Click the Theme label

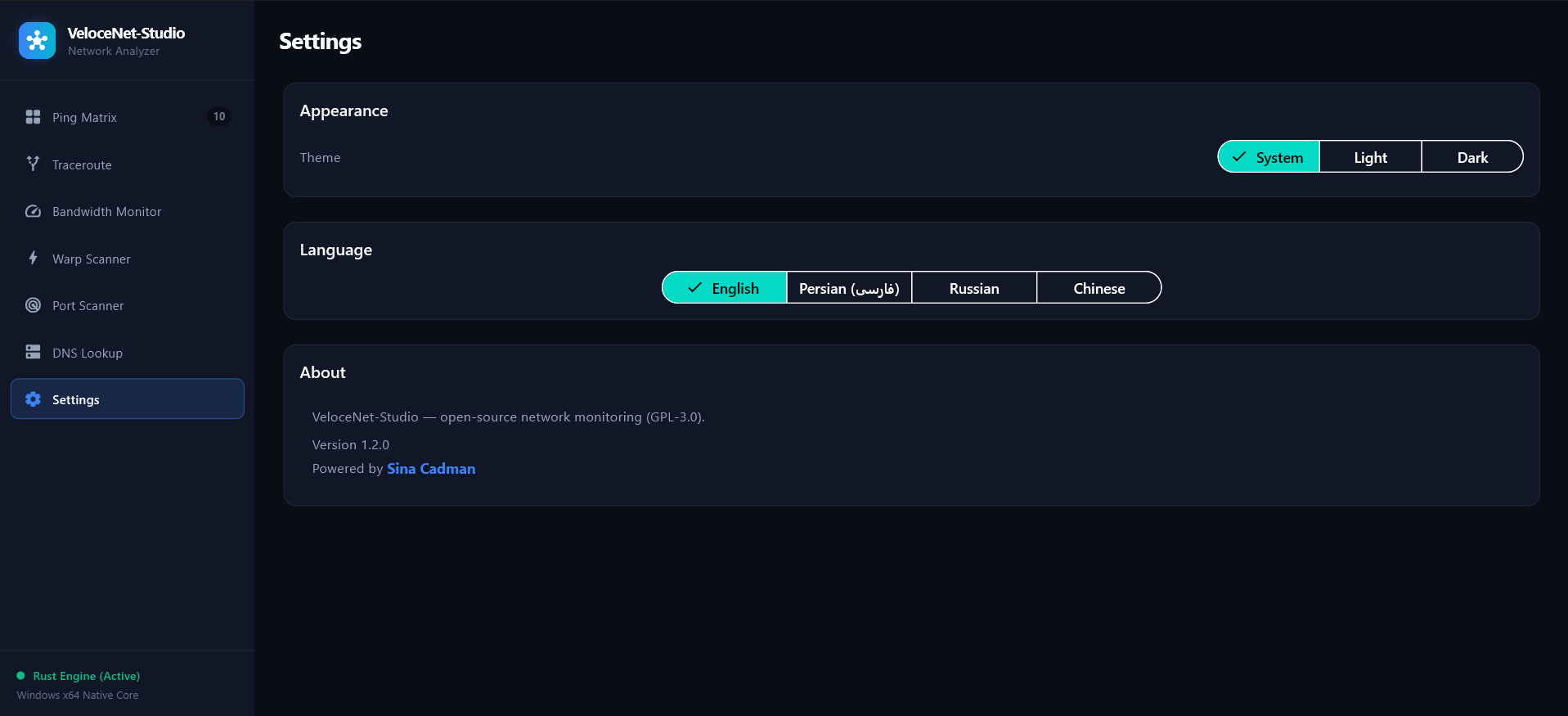tap(320, 158)
